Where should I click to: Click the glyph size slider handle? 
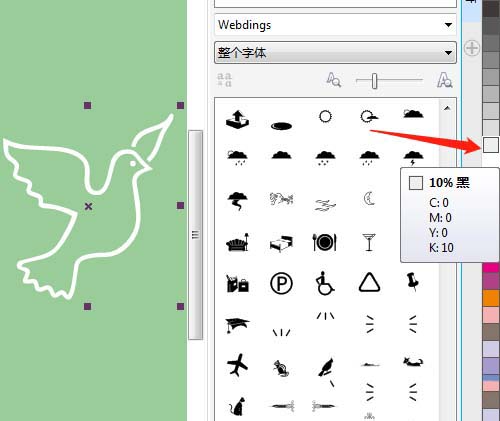375,81
